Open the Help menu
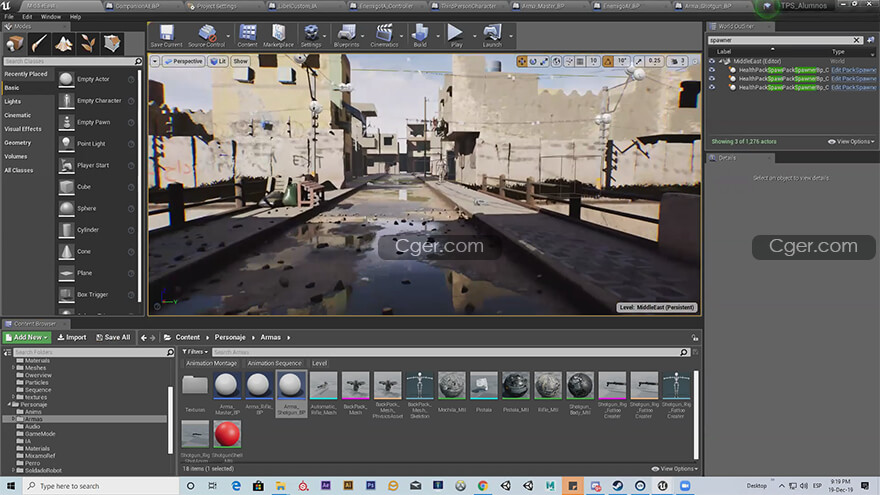Screen dimensions: 880x495 75,17
